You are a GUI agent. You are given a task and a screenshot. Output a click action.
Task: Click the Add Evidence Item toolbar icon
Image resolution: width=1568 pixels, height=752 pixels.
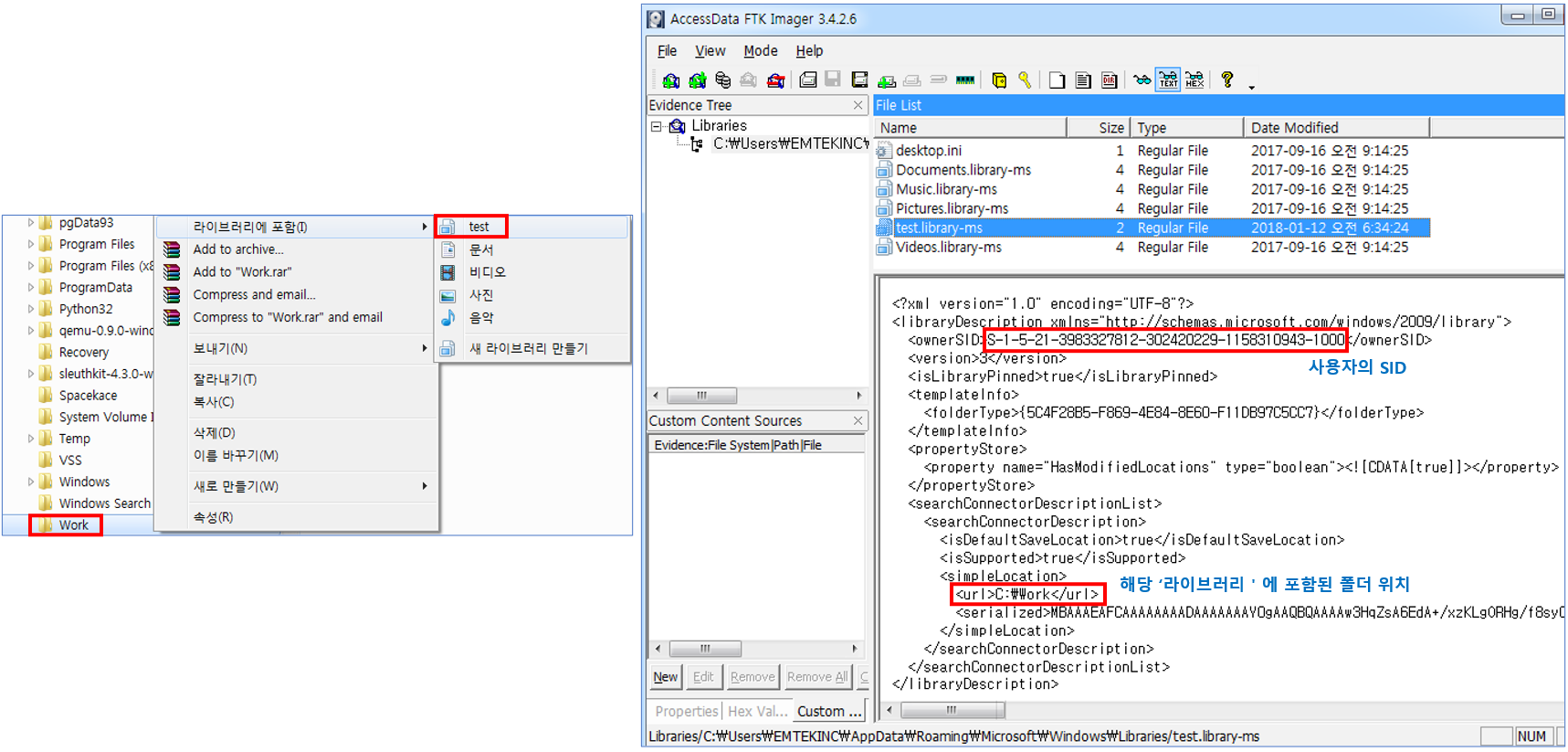pos(671,80)
